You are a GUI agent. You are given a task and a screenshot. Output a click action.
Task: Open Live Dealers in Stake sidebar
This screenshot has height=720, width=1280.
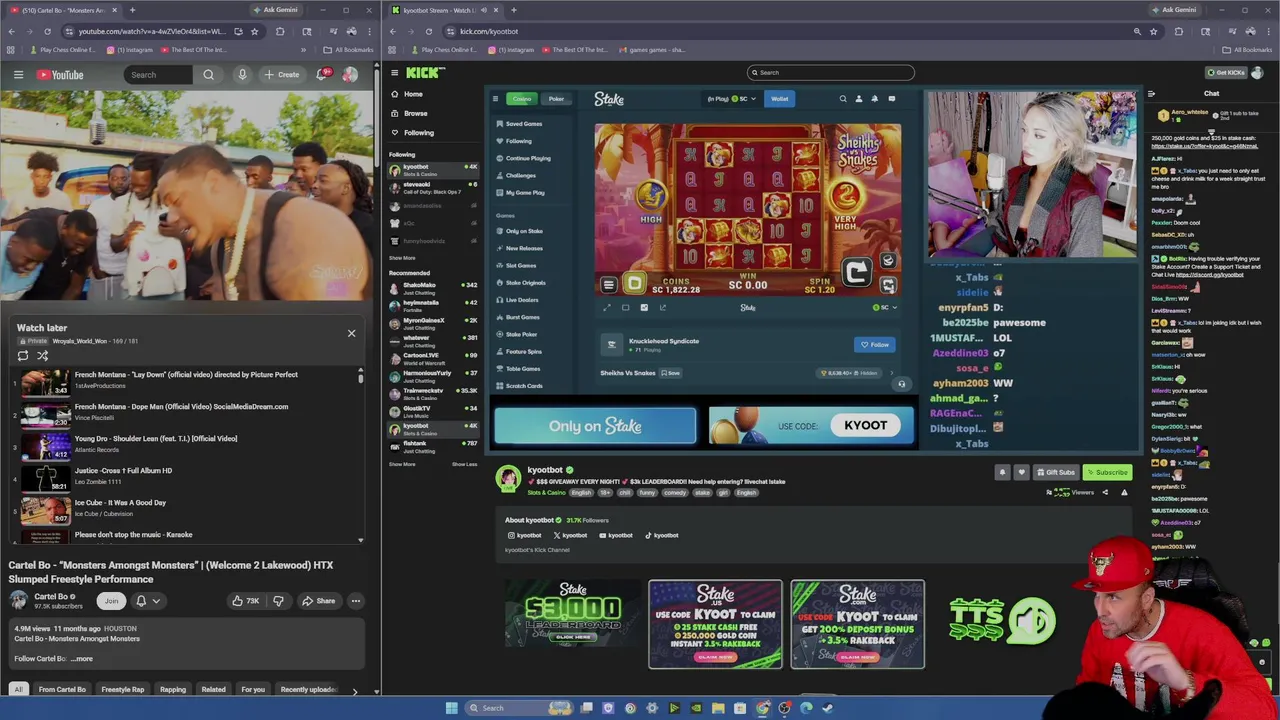tap(522, 300)
